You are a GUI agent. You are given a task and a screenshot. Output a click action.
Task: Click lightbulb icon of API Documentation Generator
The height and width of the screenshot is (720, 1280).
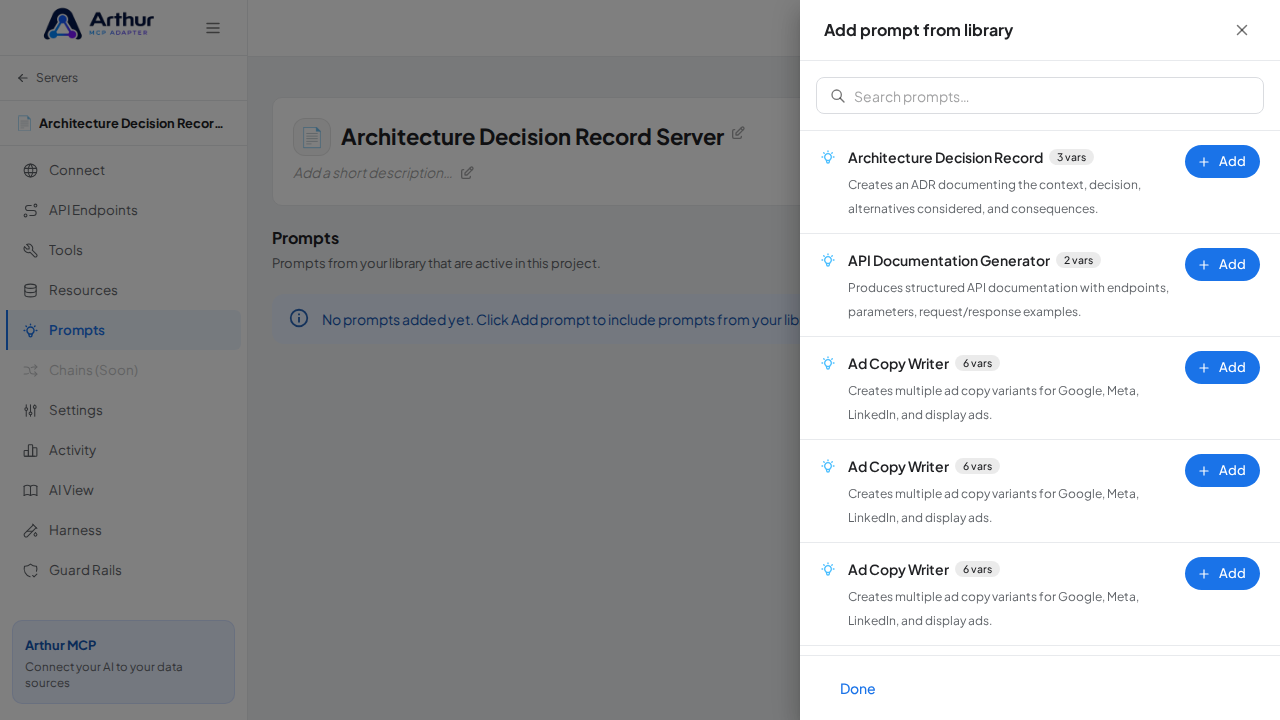[828, 261]
